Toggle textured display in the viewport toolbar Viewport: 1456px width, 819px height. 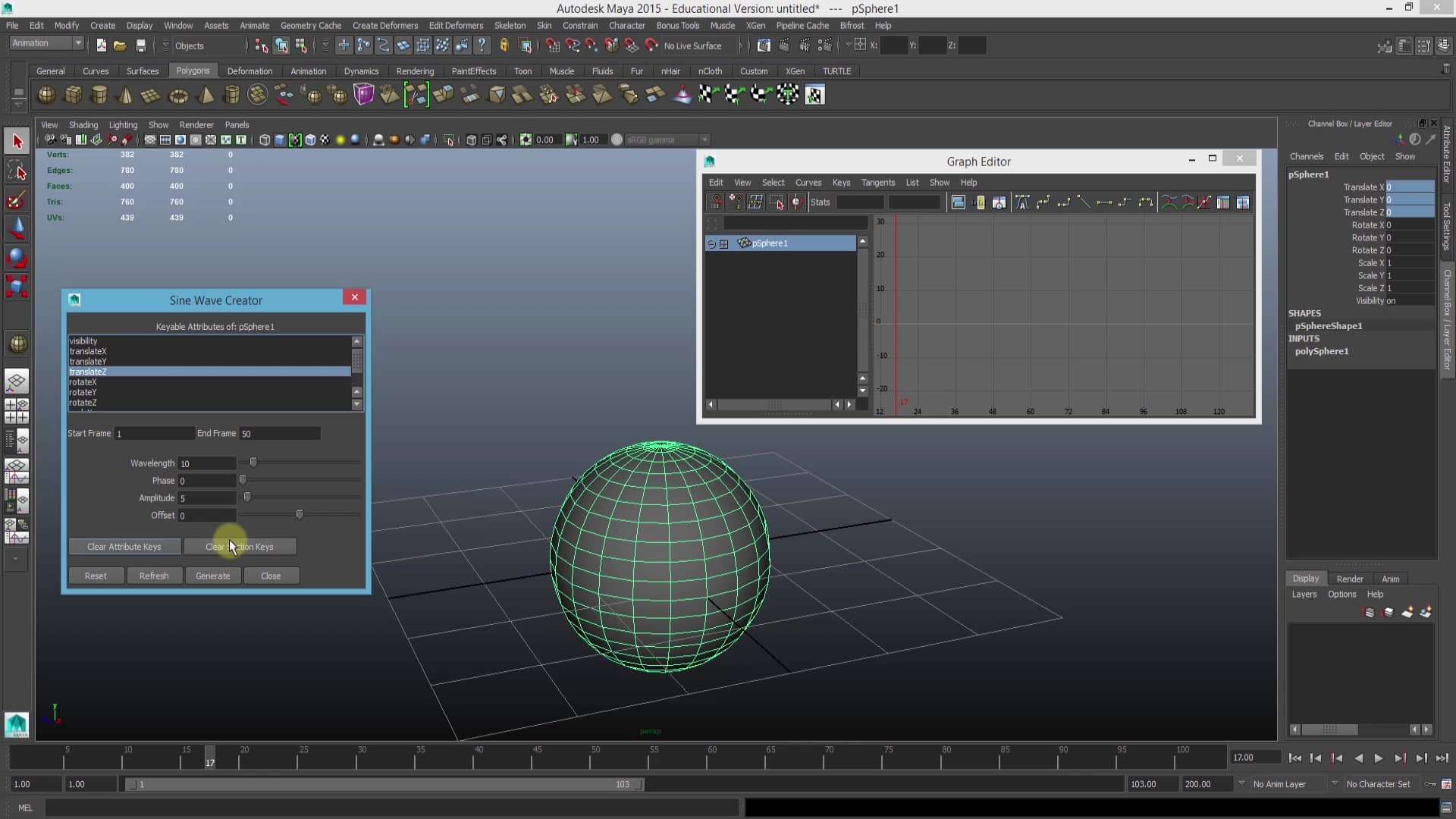325,140
